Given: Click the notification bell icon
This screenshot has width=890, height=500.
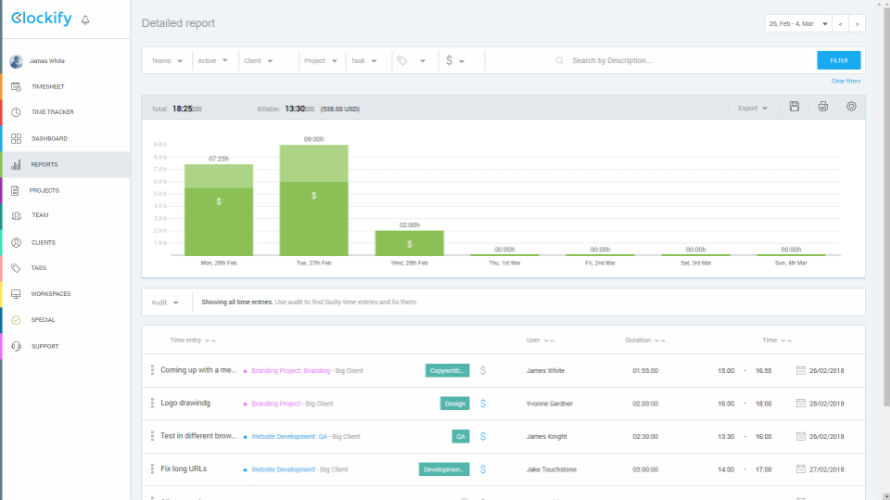Looking at the screenshot, I should click(x=85, y=20).
